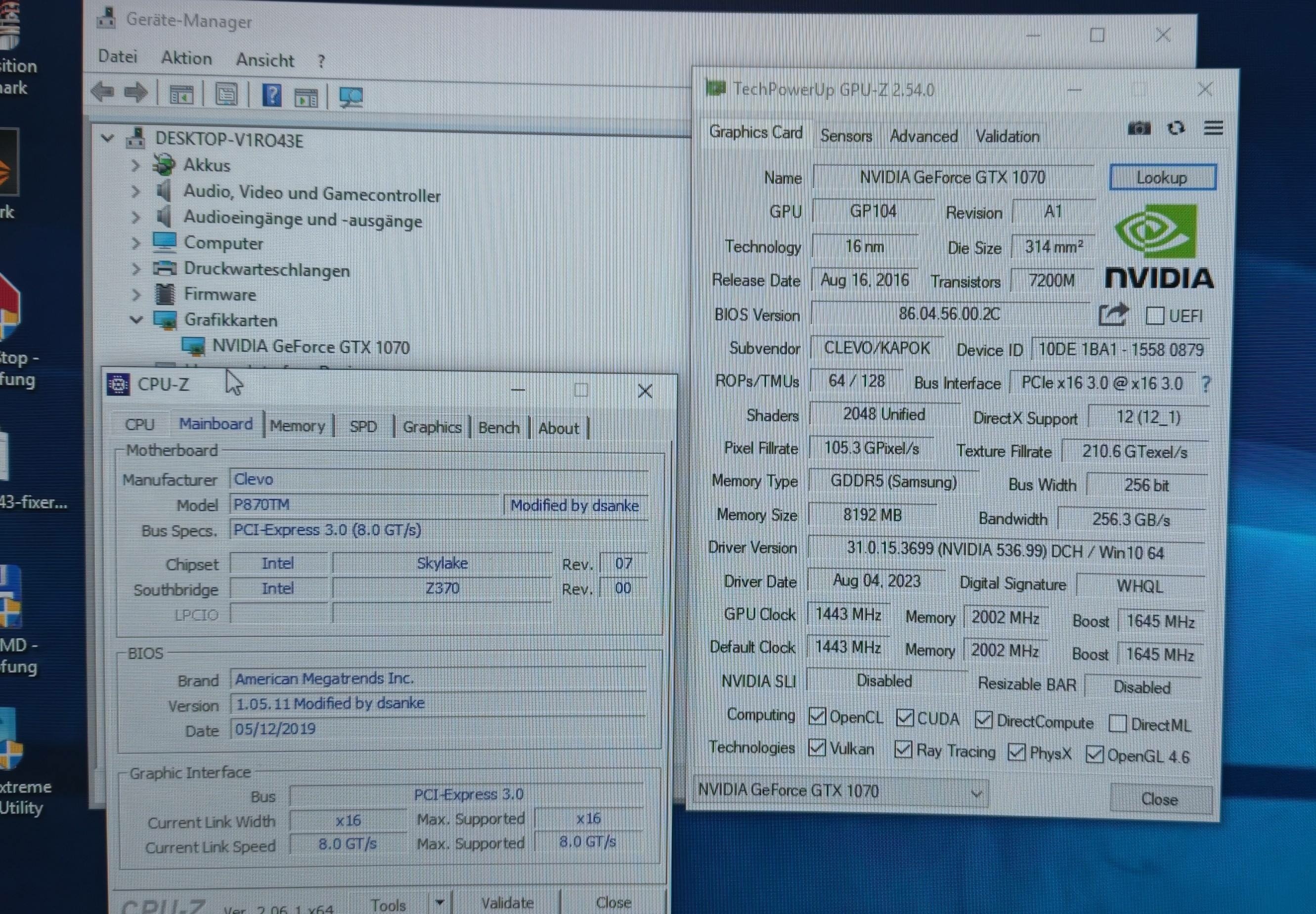1316x914 pixels.
Task: Click the BIOS export share icon
Action: coord(1112,315)
